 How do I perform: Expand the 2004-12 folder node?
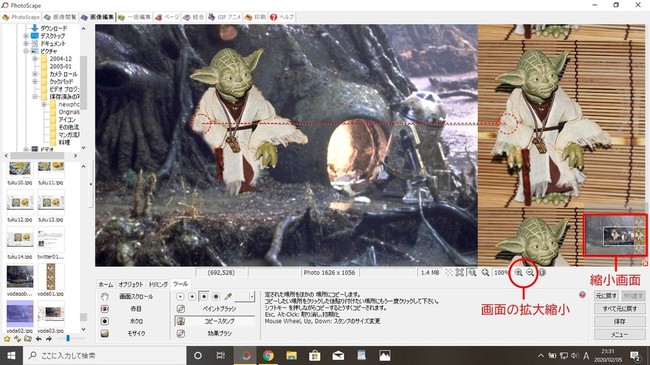point(35,59)
